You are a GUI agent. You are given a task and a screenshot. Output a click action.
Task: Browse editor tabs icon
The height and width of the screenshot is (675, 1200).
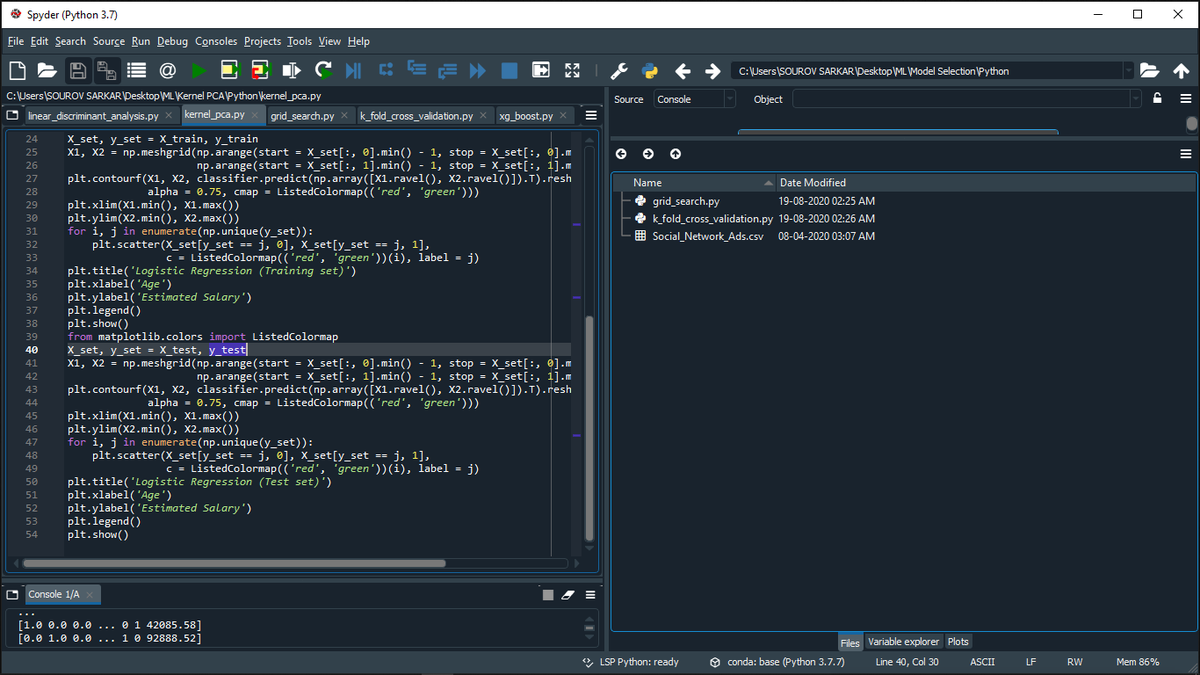[x=13, y=116]
